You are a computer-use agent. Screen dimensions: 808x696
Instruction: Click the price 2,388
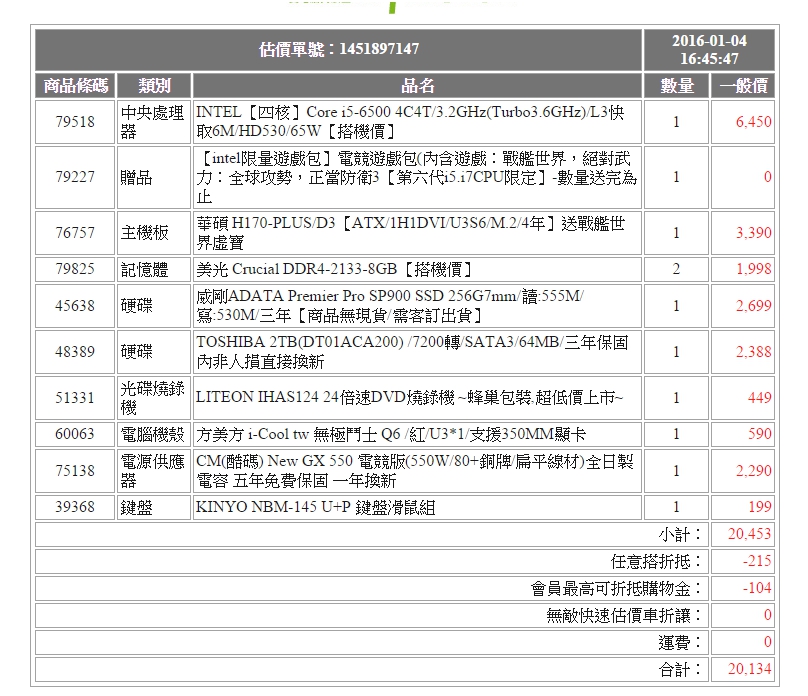pos(753,352)
